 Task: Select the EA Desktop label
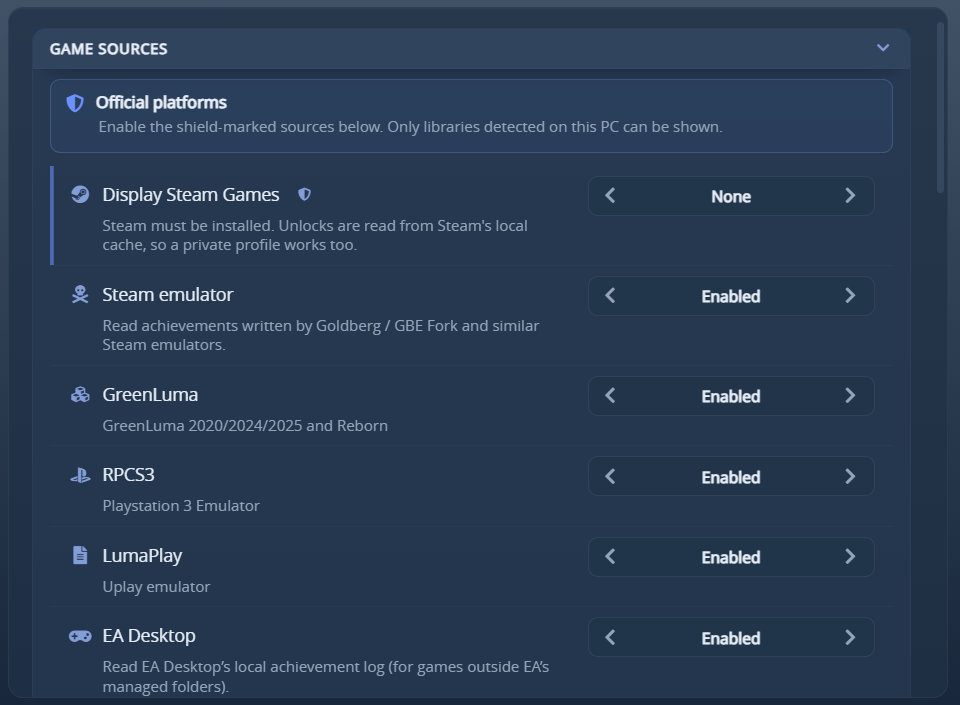[149, 636]
